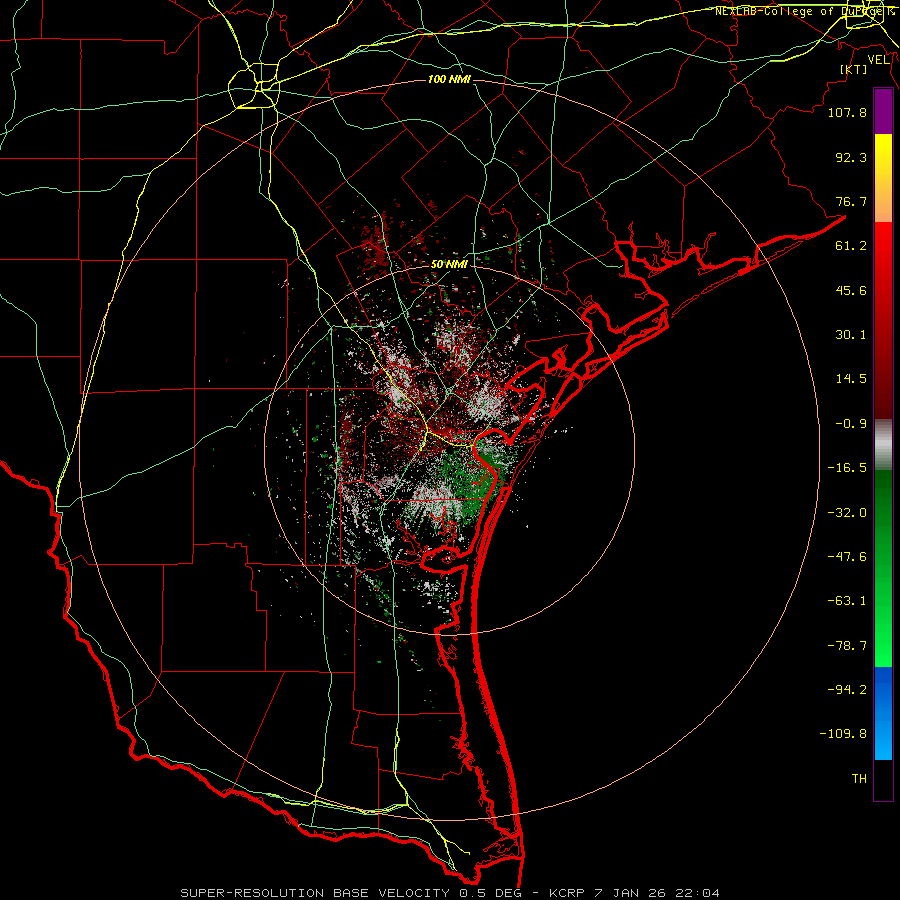Click the 61.2 velocity scale value

(x=851, y=246)
